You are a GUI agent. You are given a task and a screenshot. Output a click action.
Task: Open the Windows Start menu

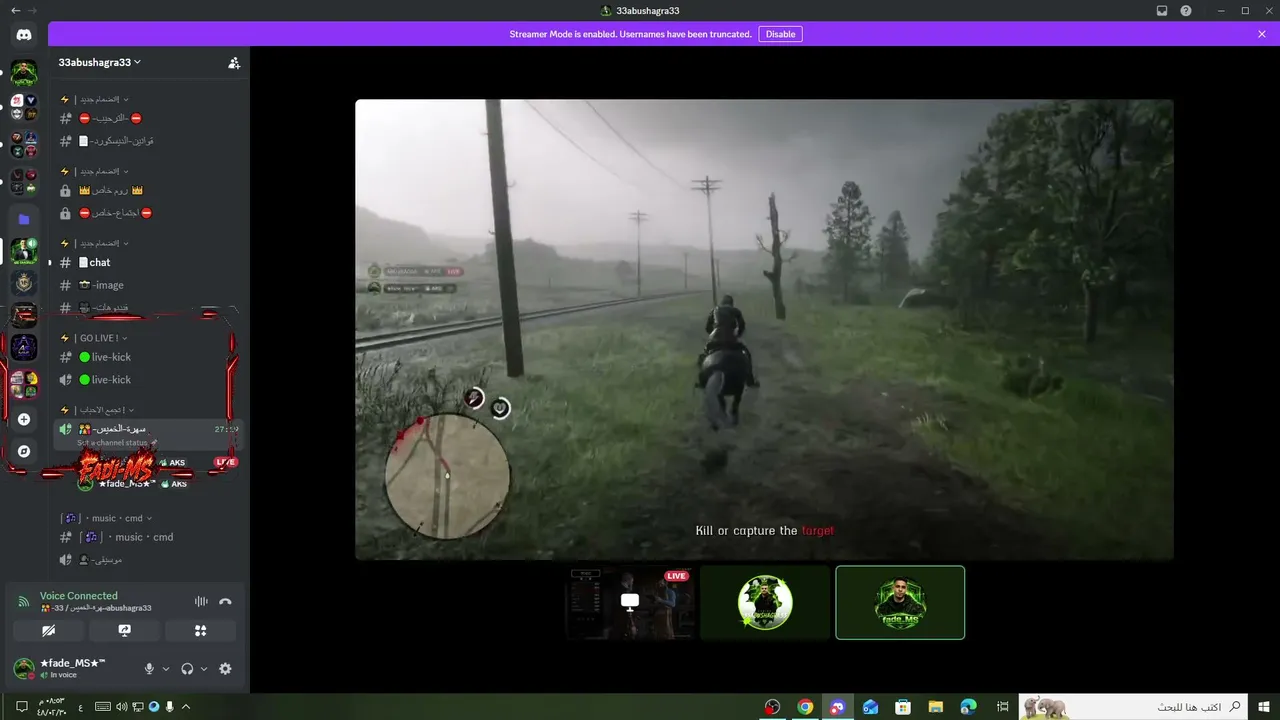tap(1265, 707)
